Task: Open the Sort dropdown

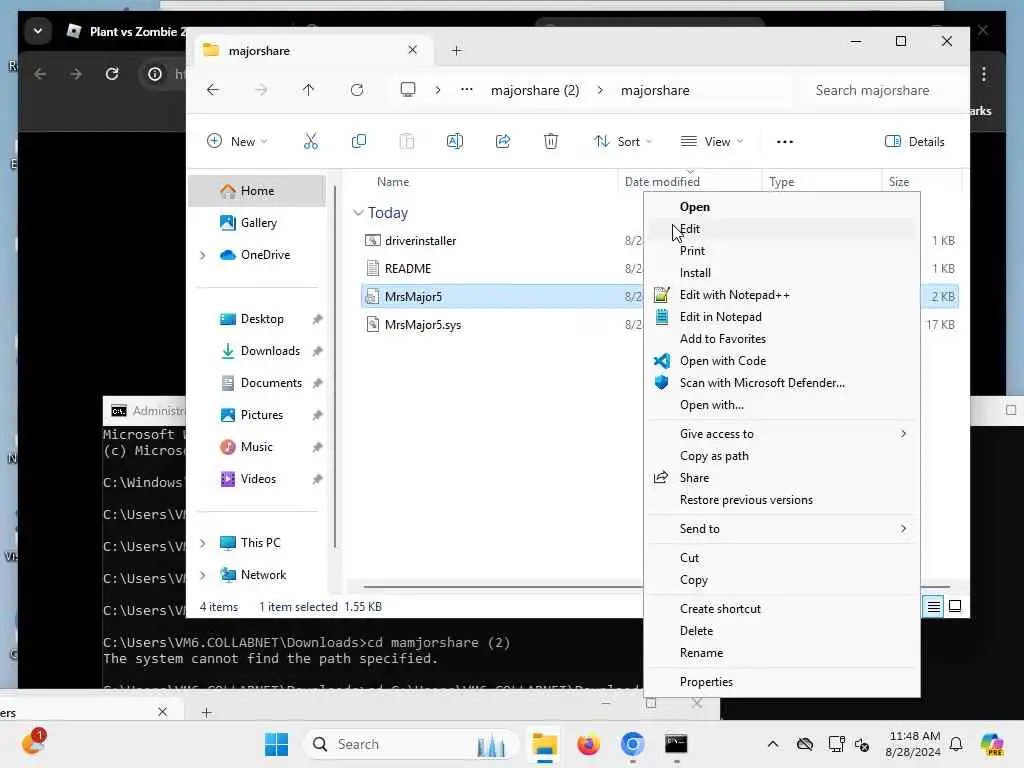Action: [x=623, y=142]
